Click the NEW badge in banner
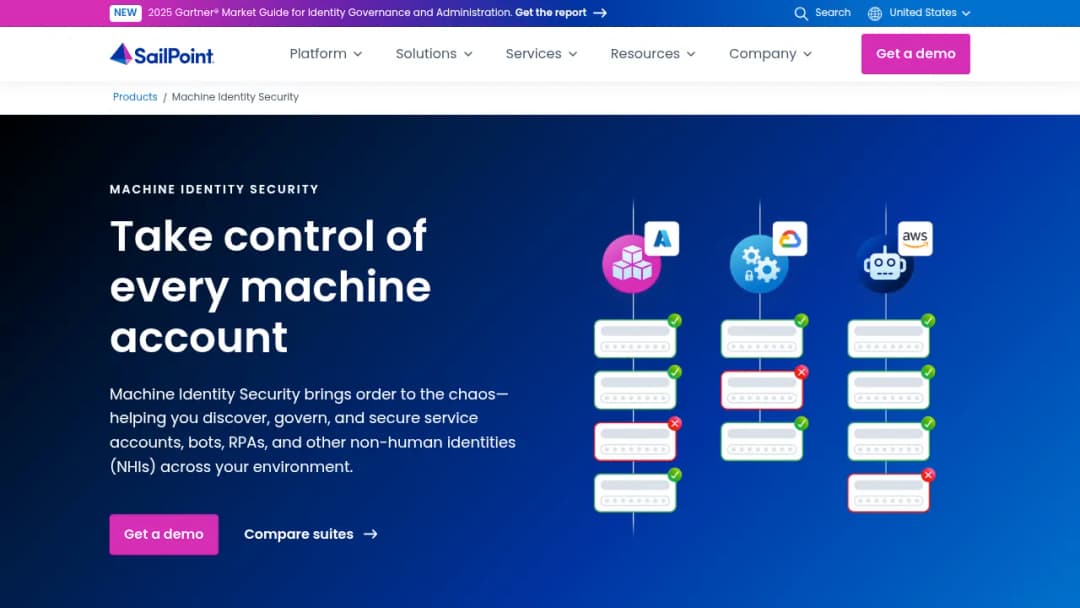 point(125,13)
